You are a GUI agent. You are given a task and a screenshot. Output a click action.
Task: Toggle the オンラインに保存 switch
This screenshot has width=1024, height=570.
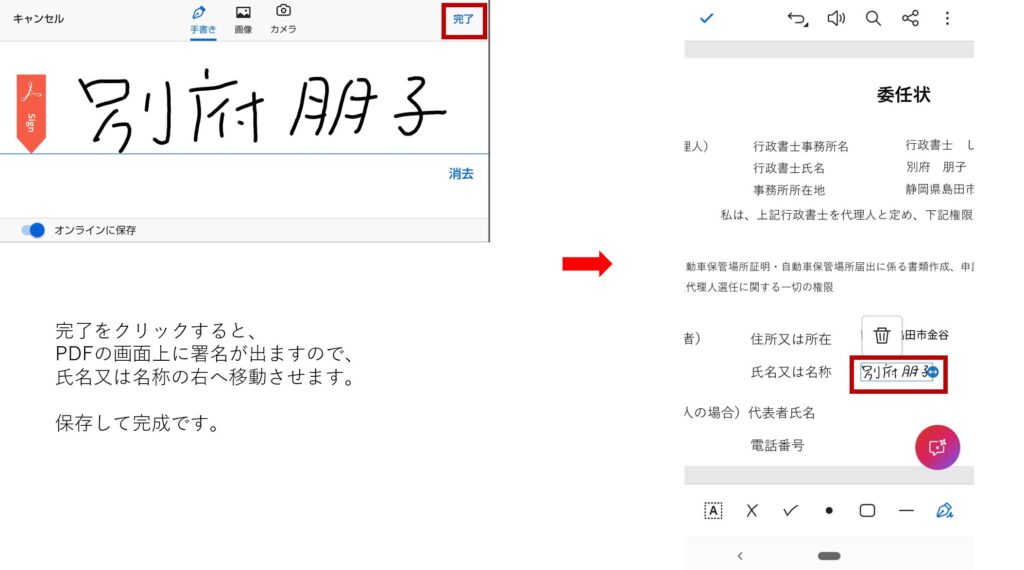click(34, 230)
